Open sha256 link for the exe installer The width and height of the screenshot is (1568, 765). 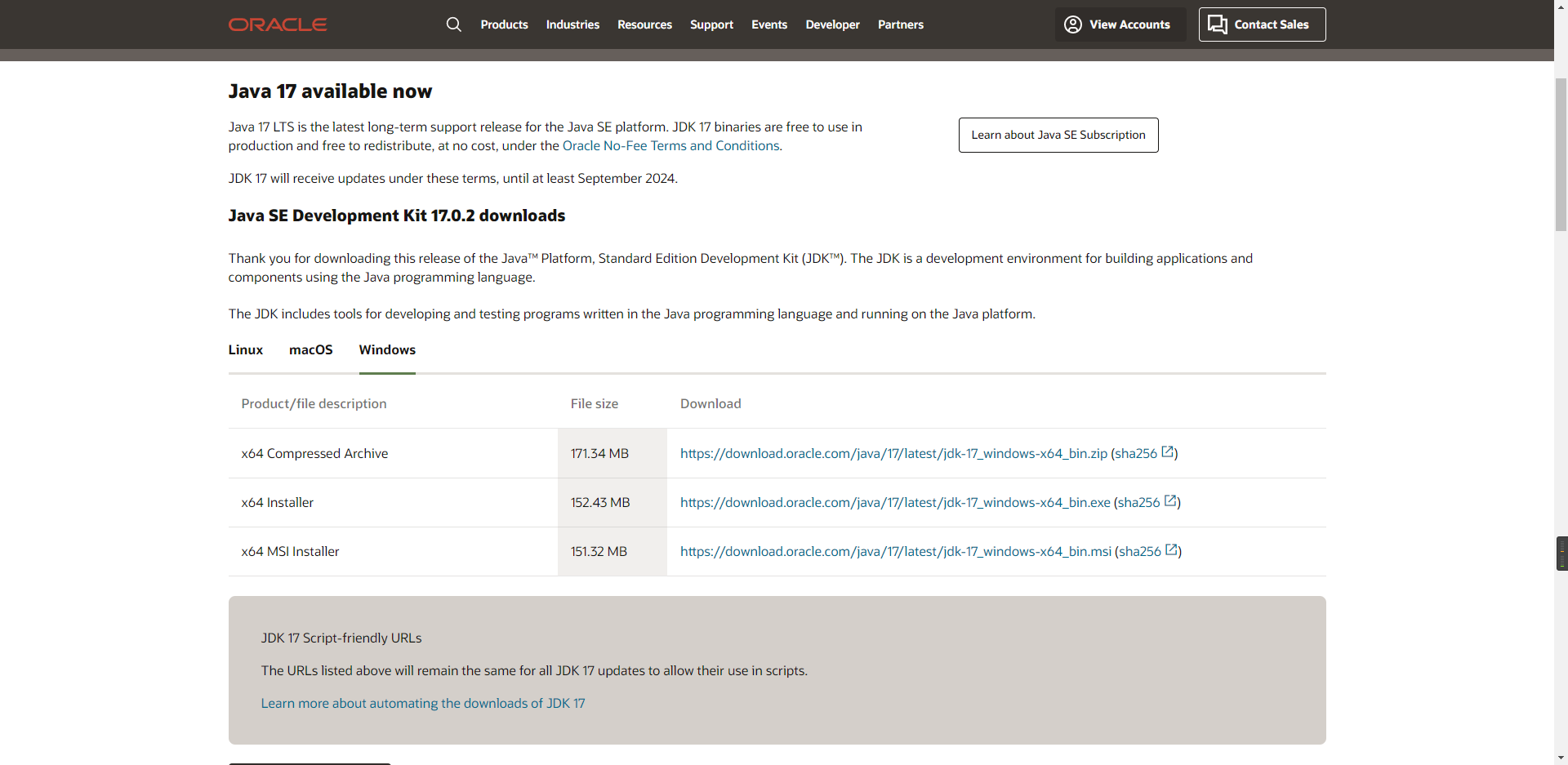click(1138, 502)
